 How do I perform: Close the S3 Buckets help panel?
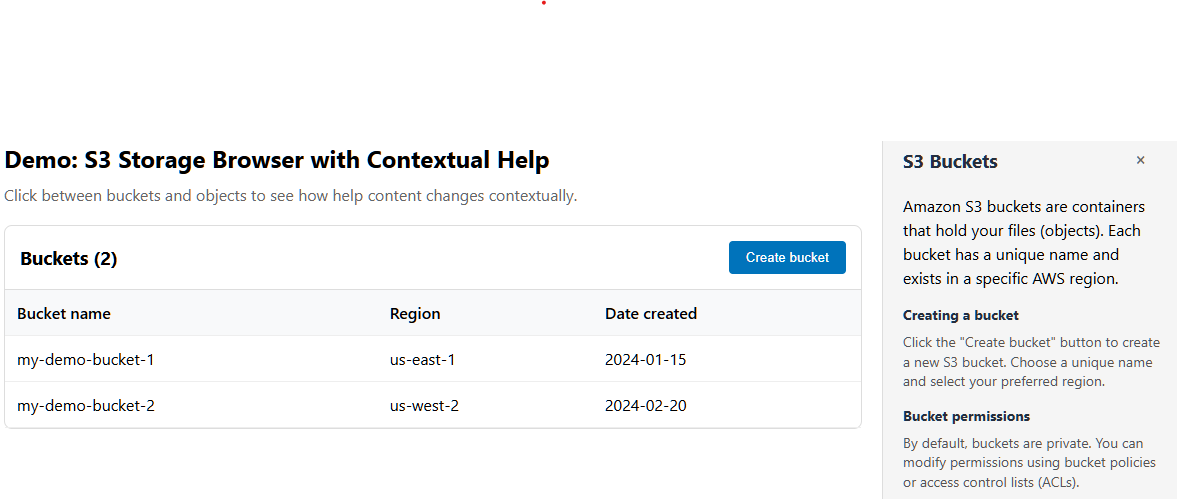tap(1140, 161)
